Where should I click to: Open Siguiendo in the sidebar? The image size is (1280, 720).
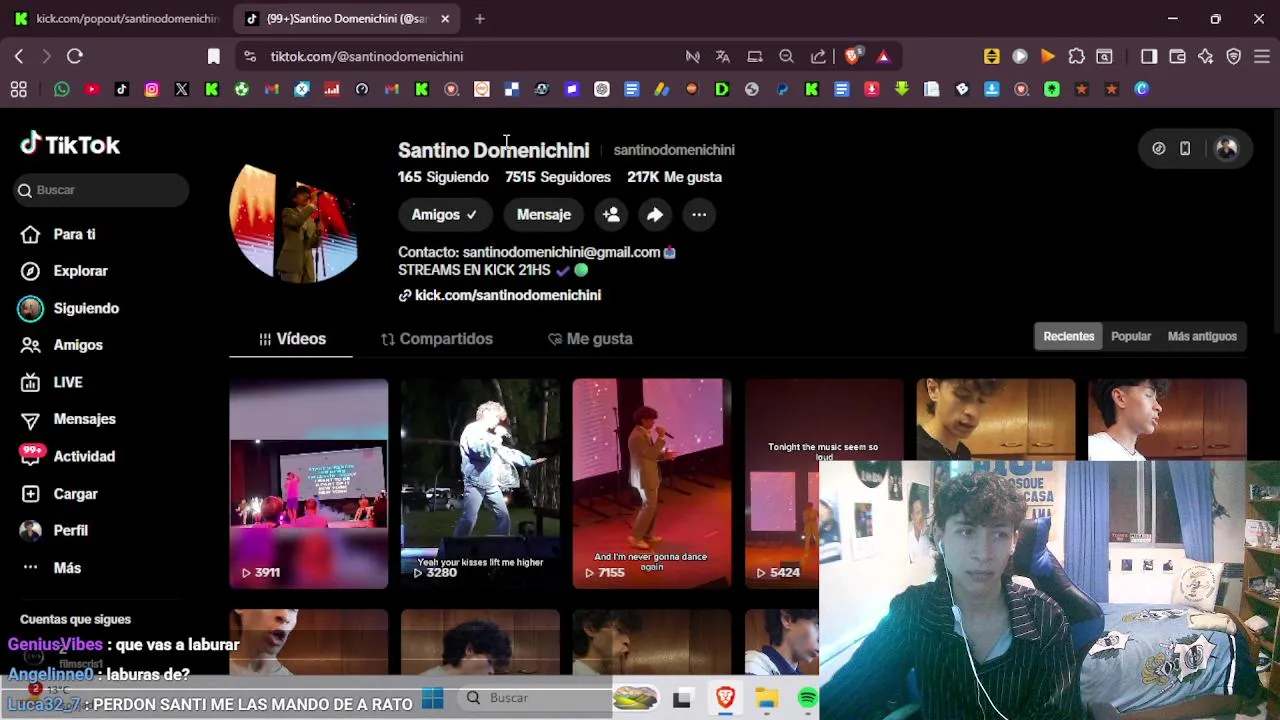(x=70, y=308)
